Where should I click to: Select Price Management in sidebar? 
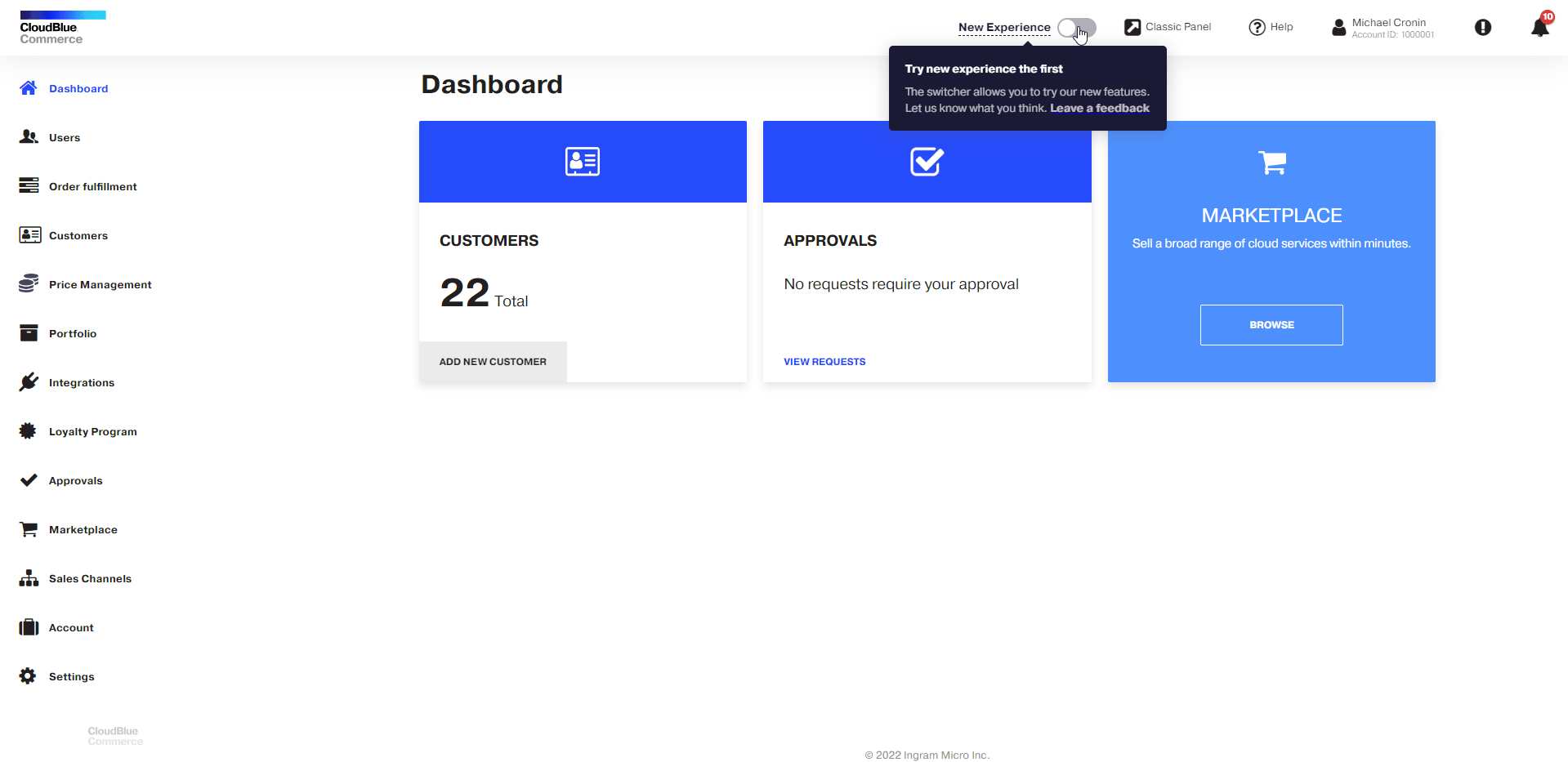click(101, 284)
